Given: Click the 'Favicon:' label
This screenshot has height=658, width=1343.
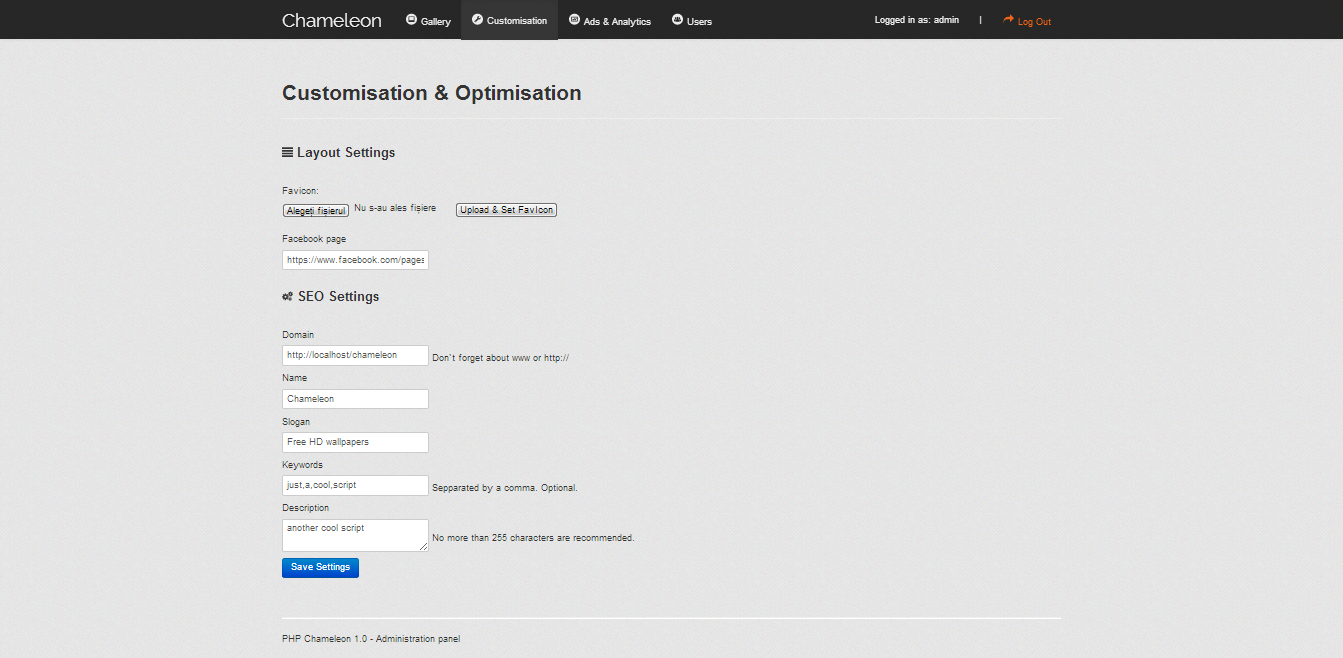Looking at the screenshot, I should click(x=300, y=190).
